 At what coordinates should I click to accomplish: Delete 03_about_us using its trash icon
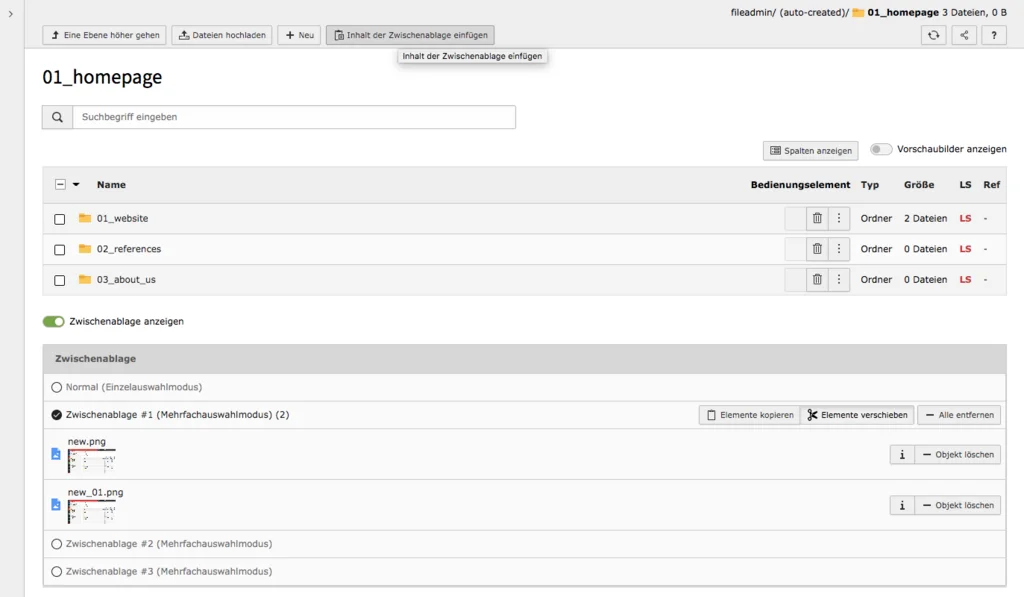tap(816, 280)
